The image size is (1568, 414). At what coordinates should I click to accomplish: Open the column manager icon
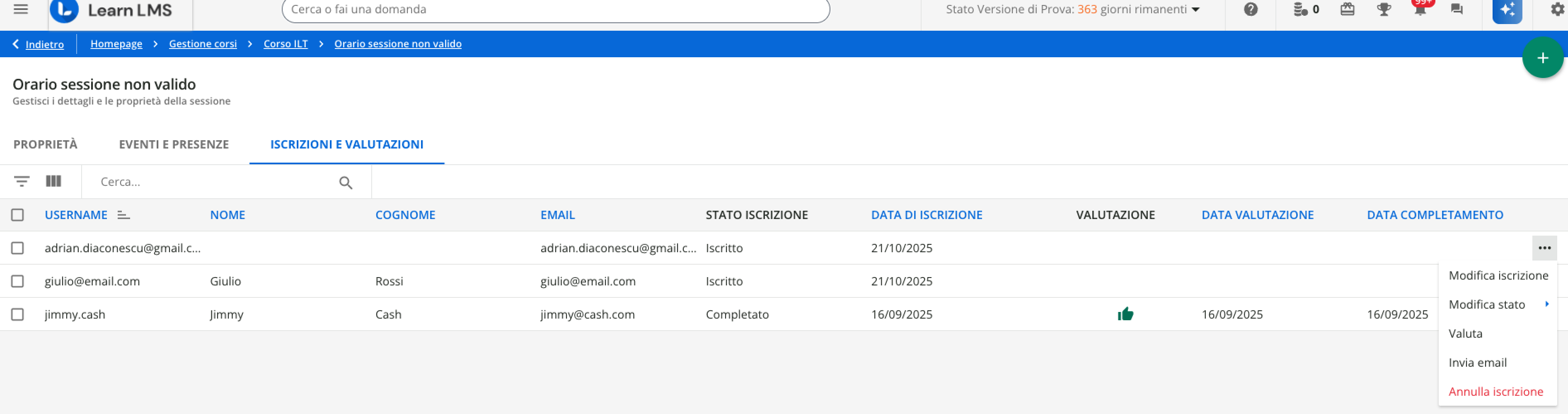pyautogui.click(x=53, y=182)
